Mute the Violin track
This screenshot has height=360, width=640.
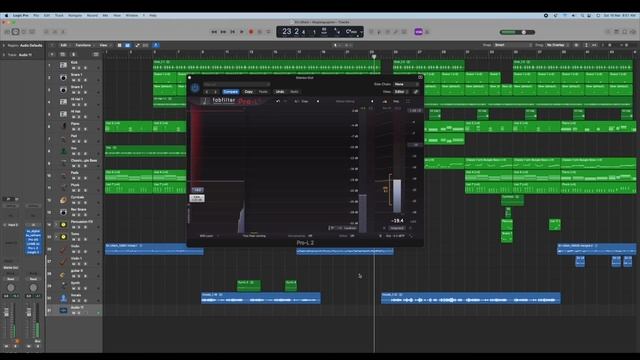(x=74, y=251)
